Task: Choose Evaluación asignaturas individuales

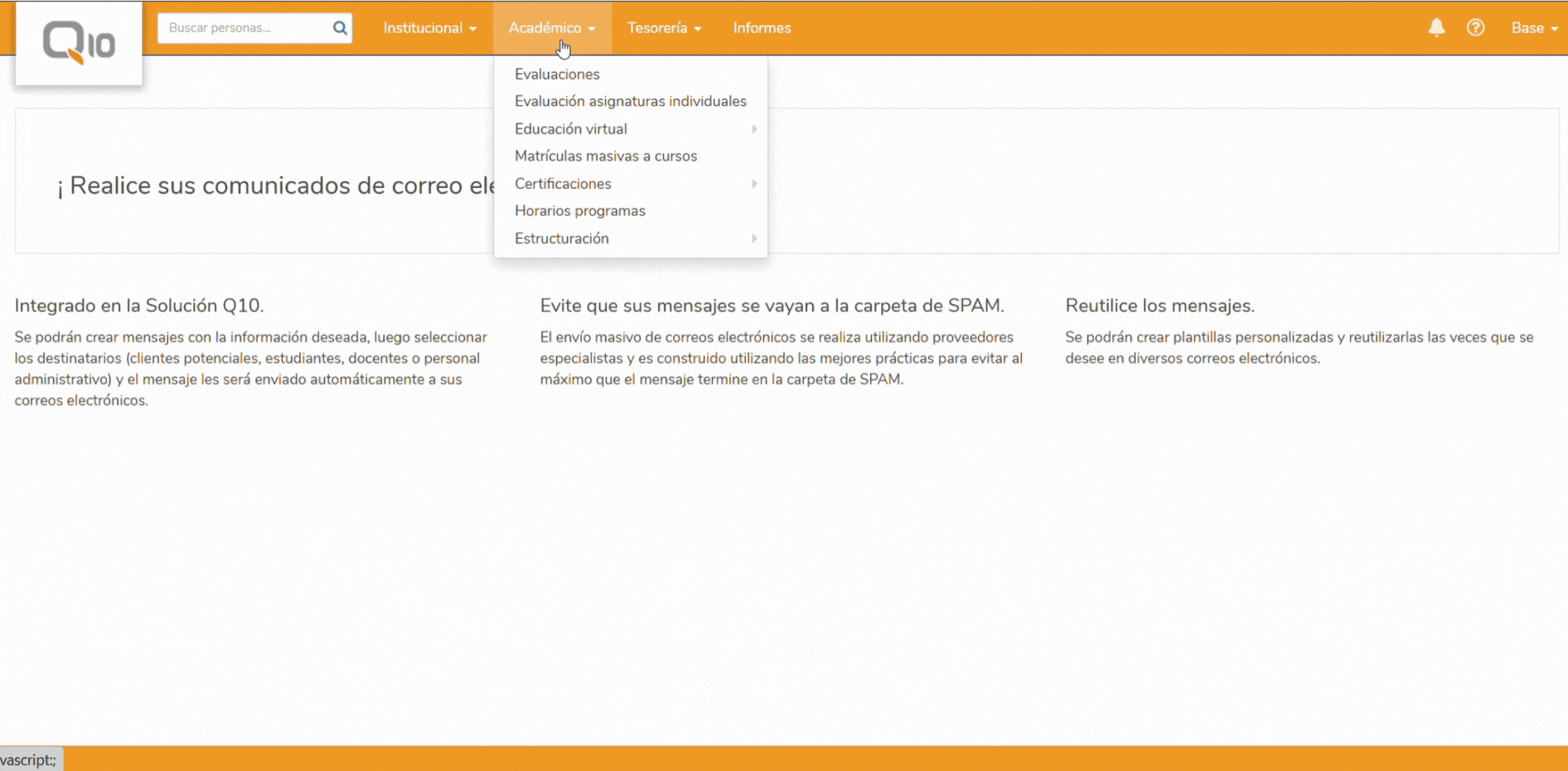Action: [x=630, y=101]
